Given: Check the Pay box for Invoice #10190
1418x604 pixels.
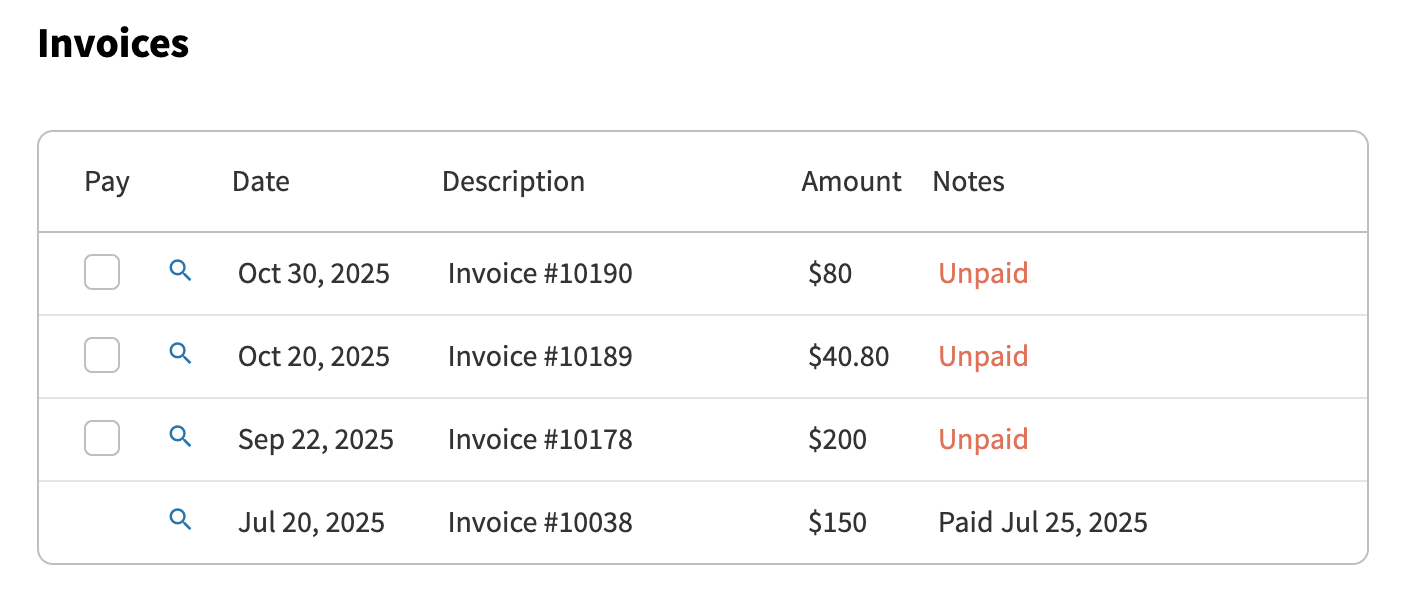Looking at the screenshot, I should click(102, 272).
